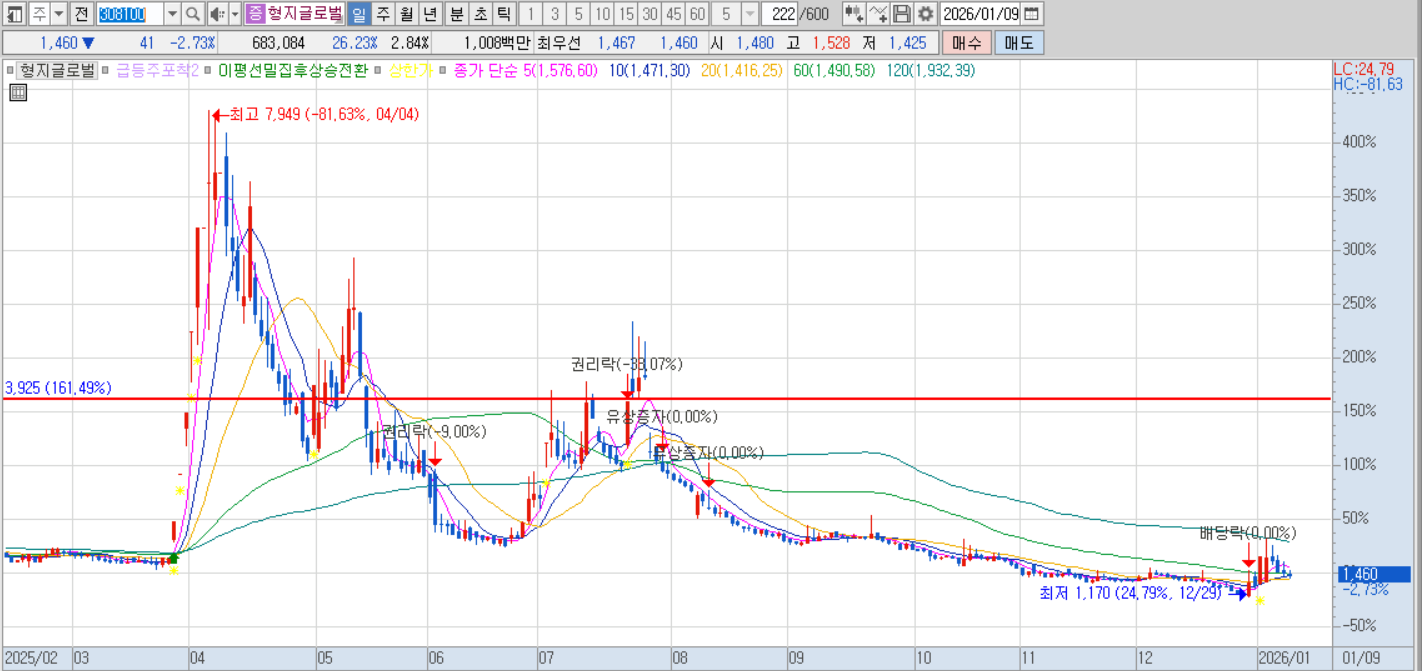The width and height of the screenshot is (1422, 671).
Task: Click the purple 증 badge icon
Action: point(255,14)
